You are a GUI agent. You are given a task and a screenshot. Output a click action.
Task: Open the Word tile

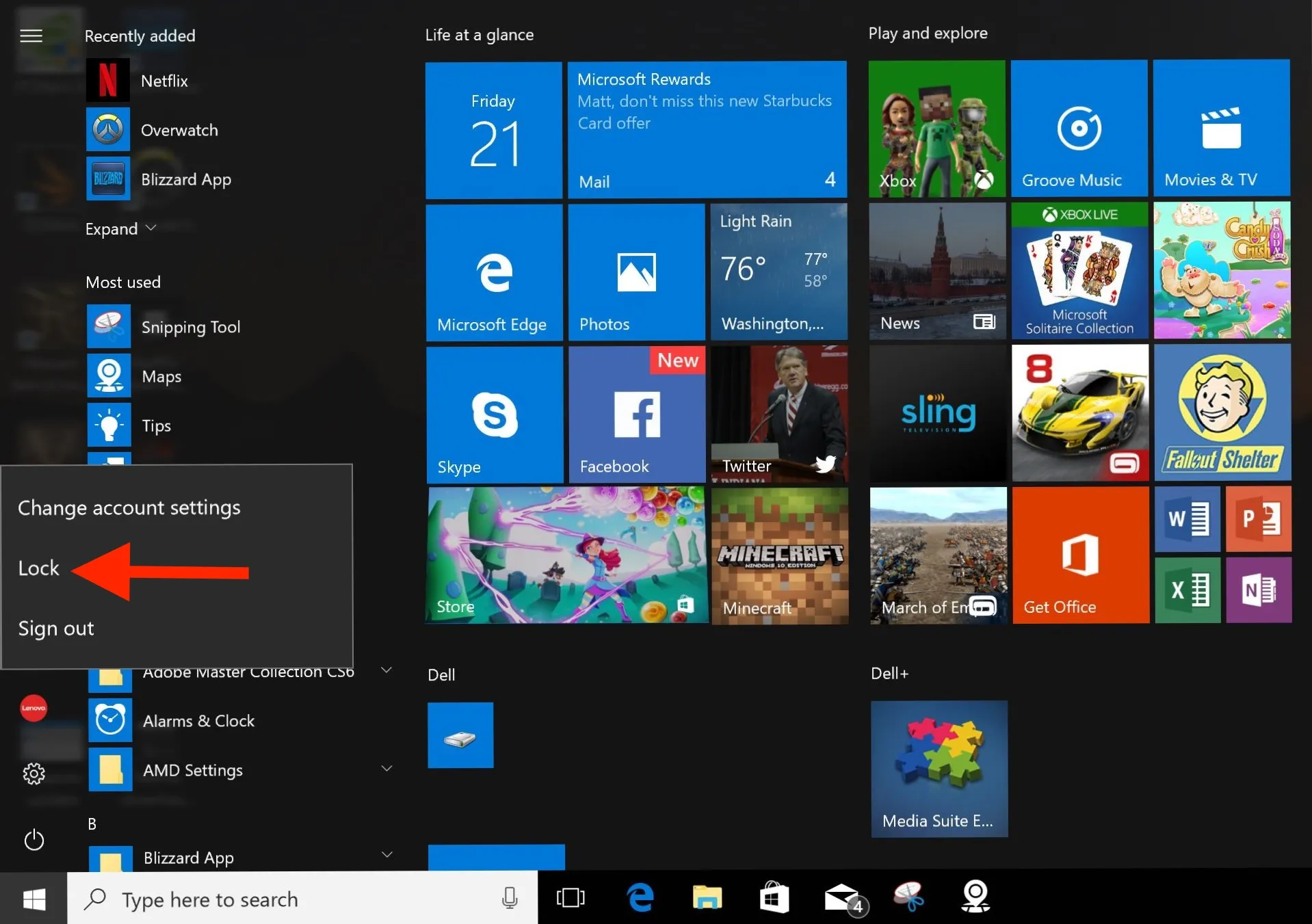(1187, 519)
